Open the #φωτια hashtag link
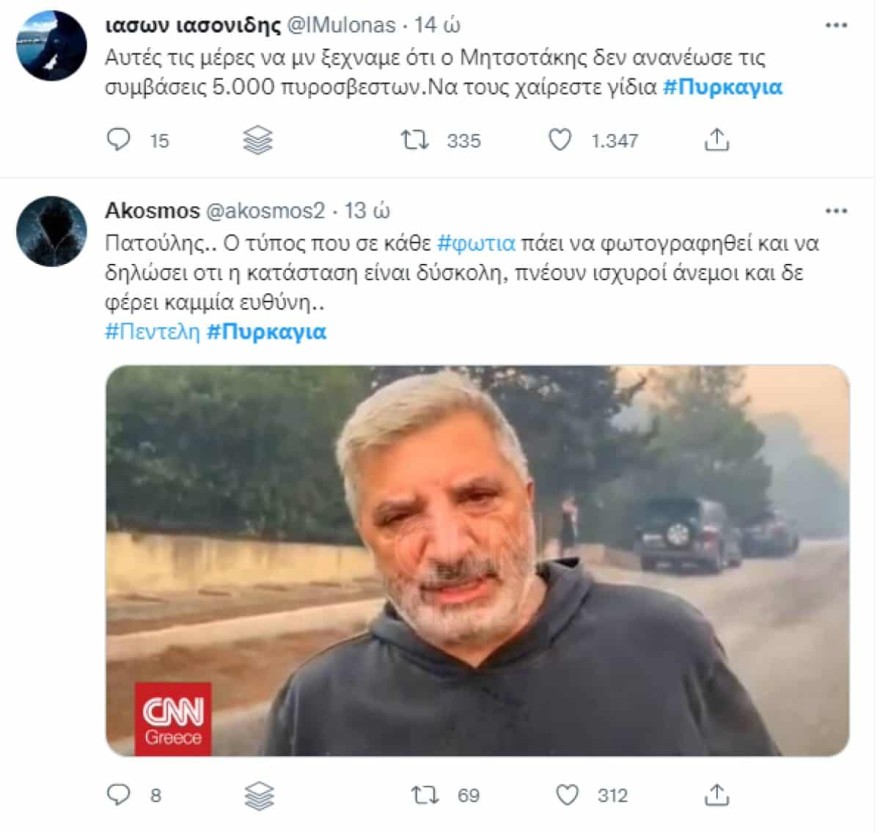 pos(476,243)
